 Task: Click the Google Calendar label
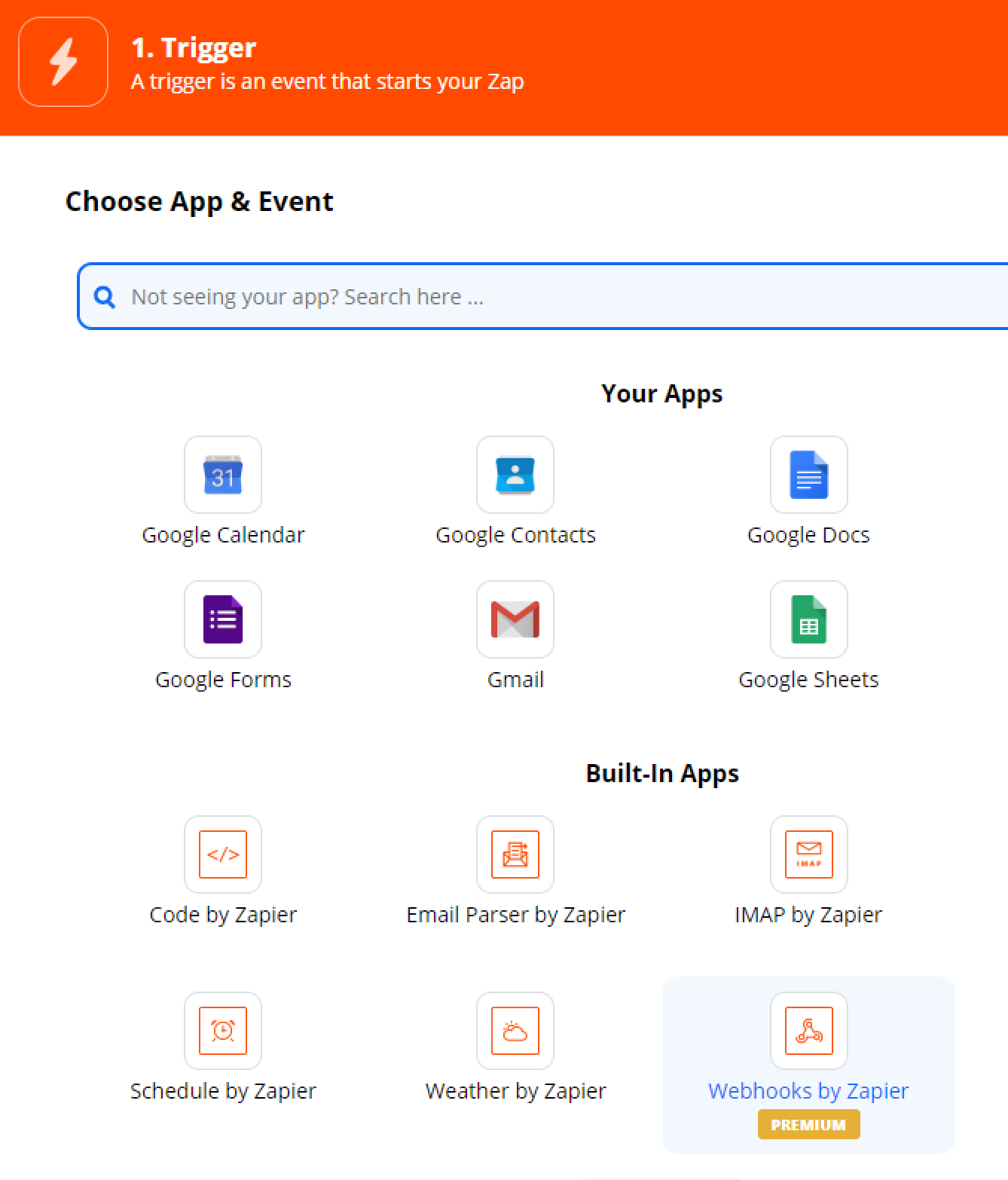[223, 535]
